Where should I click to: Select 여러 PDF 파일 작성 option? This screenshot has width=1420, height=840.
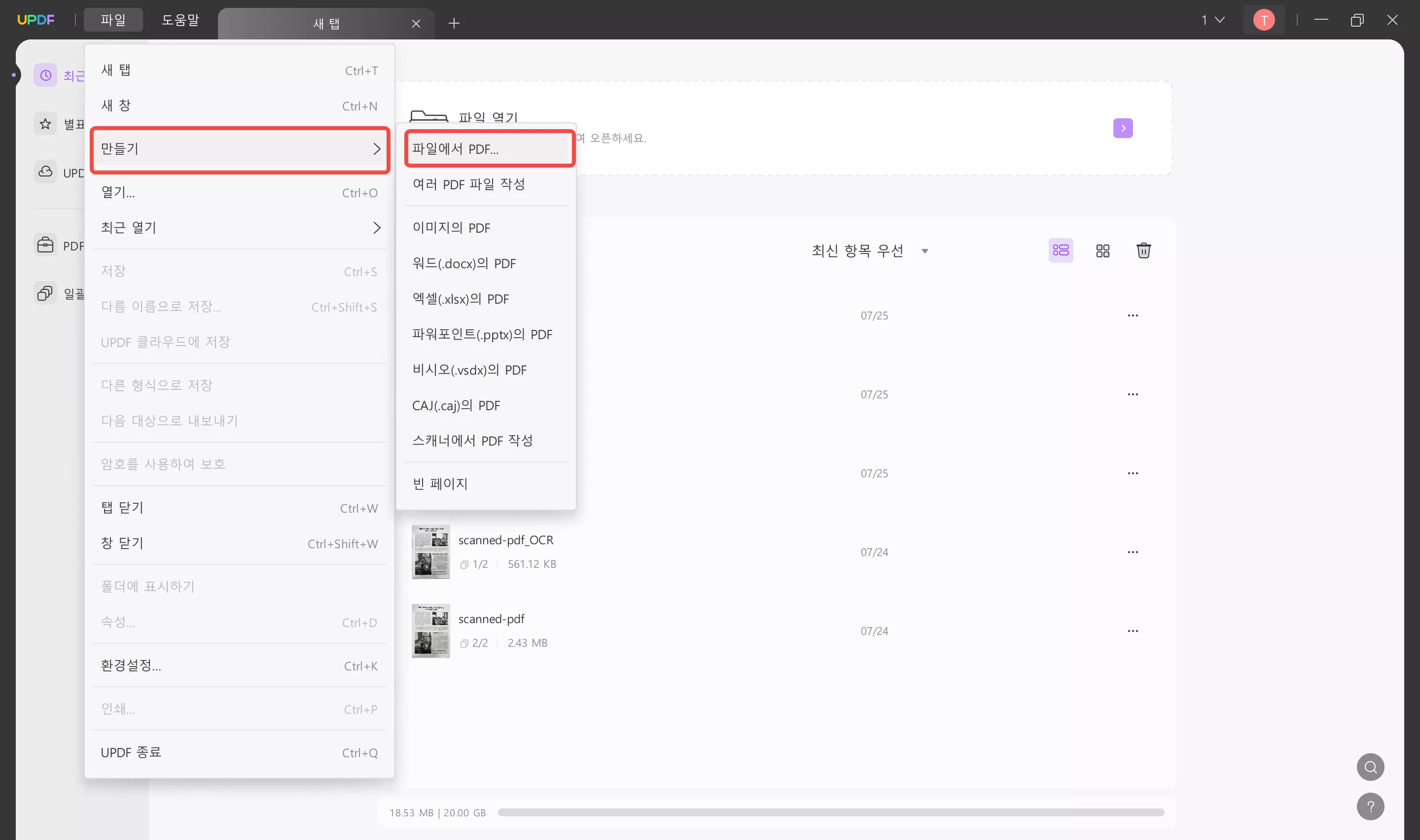coord(486,184)
